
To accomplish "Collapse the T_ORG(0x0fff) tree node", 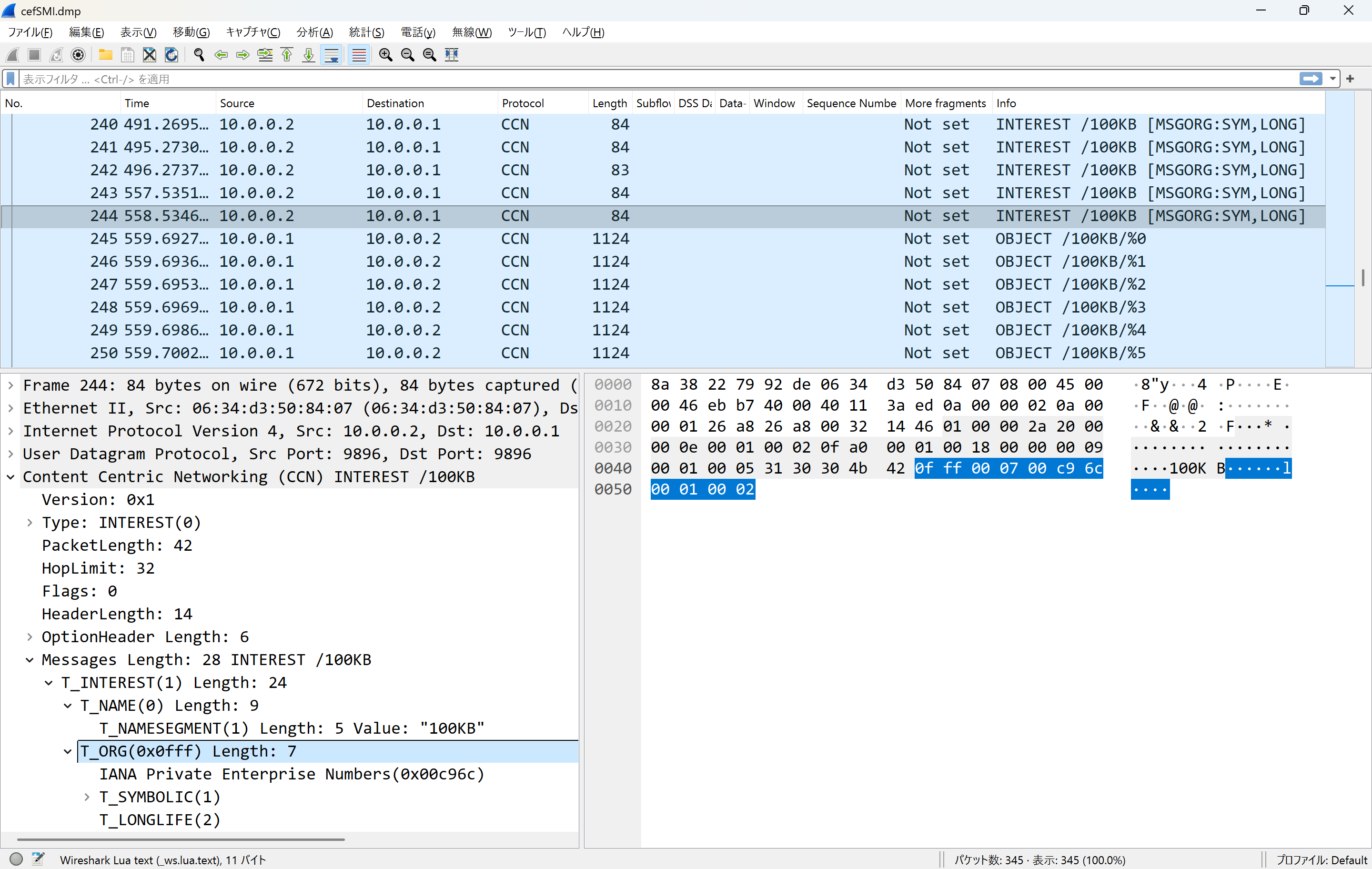I will point(68,751).
